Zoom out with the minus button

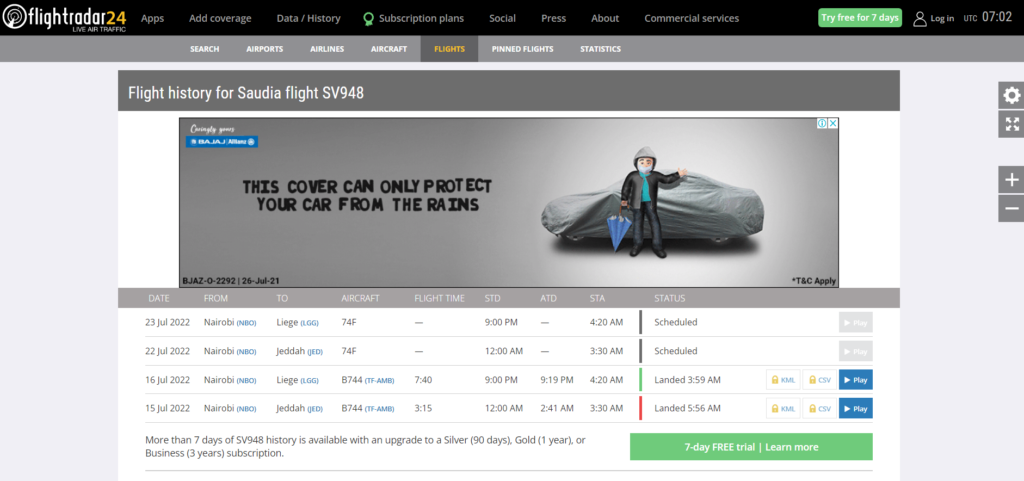coord(1011,208)
